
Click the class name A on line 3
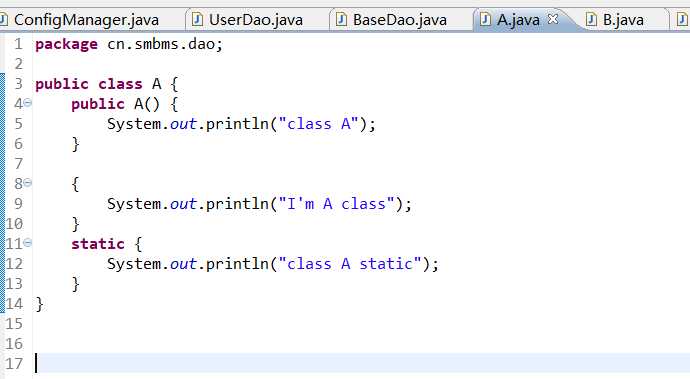coord(157,84)
